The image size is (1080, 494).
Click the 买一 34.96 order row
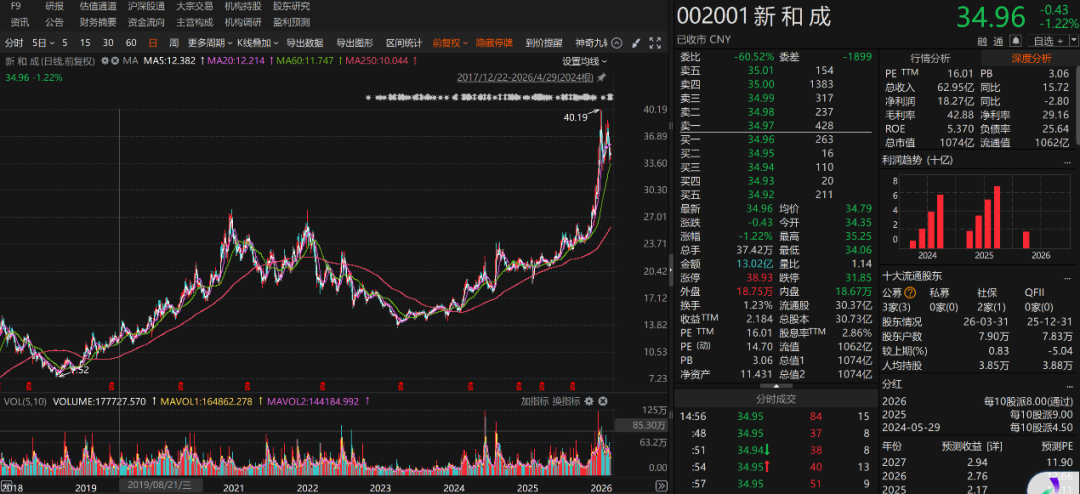(x=775, y=138)
